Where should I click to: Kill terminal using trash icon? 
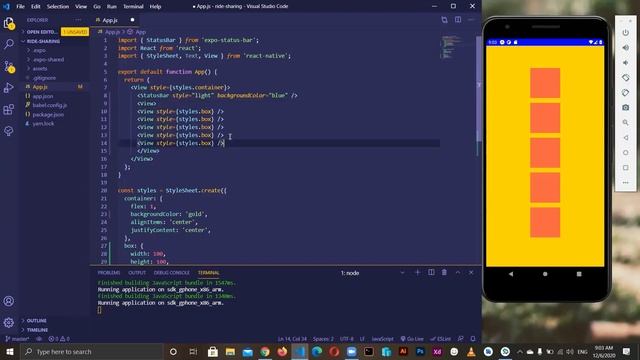pyautogui.click(x=444, y=272)
